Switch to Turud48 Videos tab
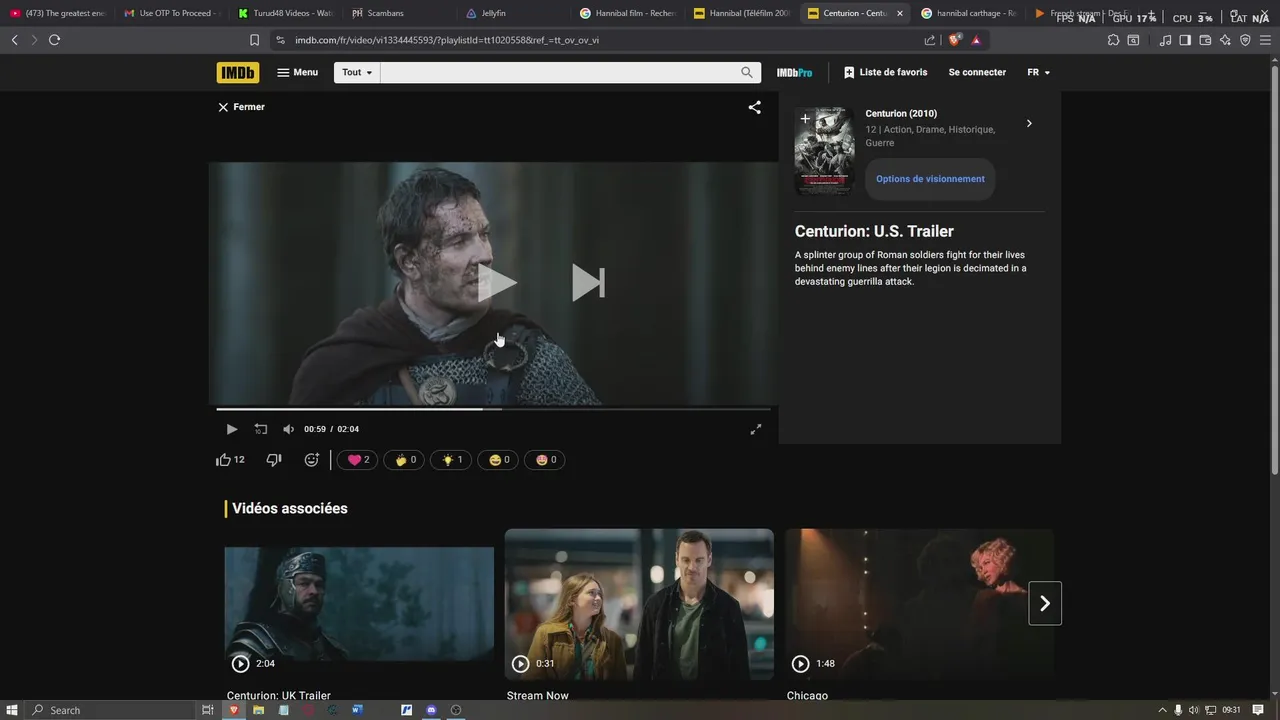1280x720 pixels. click(x=286, y=13)
